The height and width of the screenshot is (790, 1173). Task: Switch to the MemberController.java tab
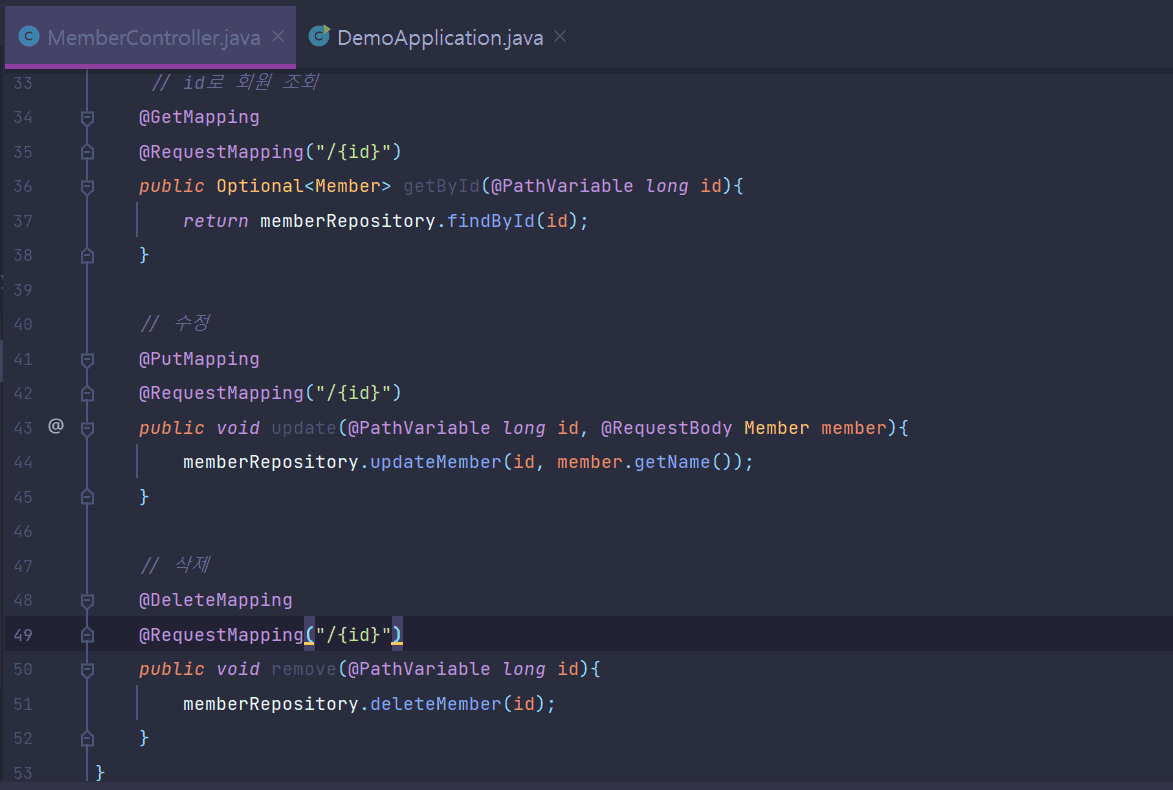pyautogui.click(x=150, y=37)
